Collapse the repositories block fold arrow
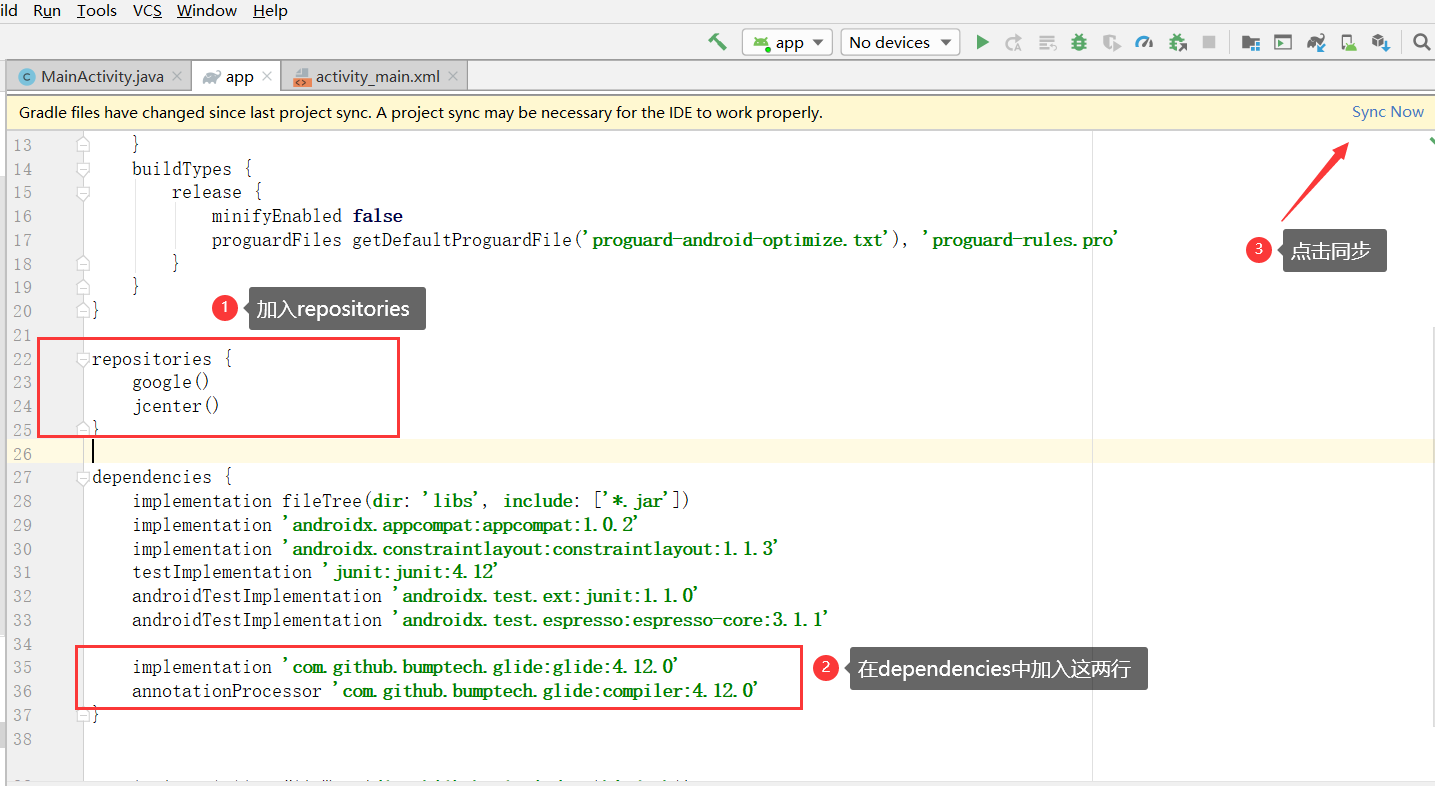Viewport: 1435px width, 786px height. pyautogui.click(x=83, y=356)
